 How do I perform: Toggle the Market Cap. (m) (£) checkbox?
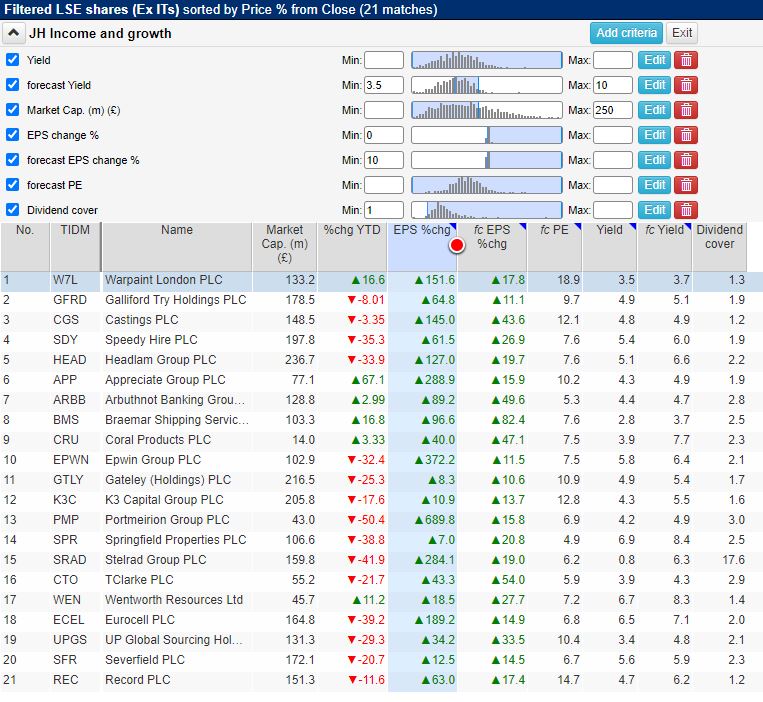(13, 110)
